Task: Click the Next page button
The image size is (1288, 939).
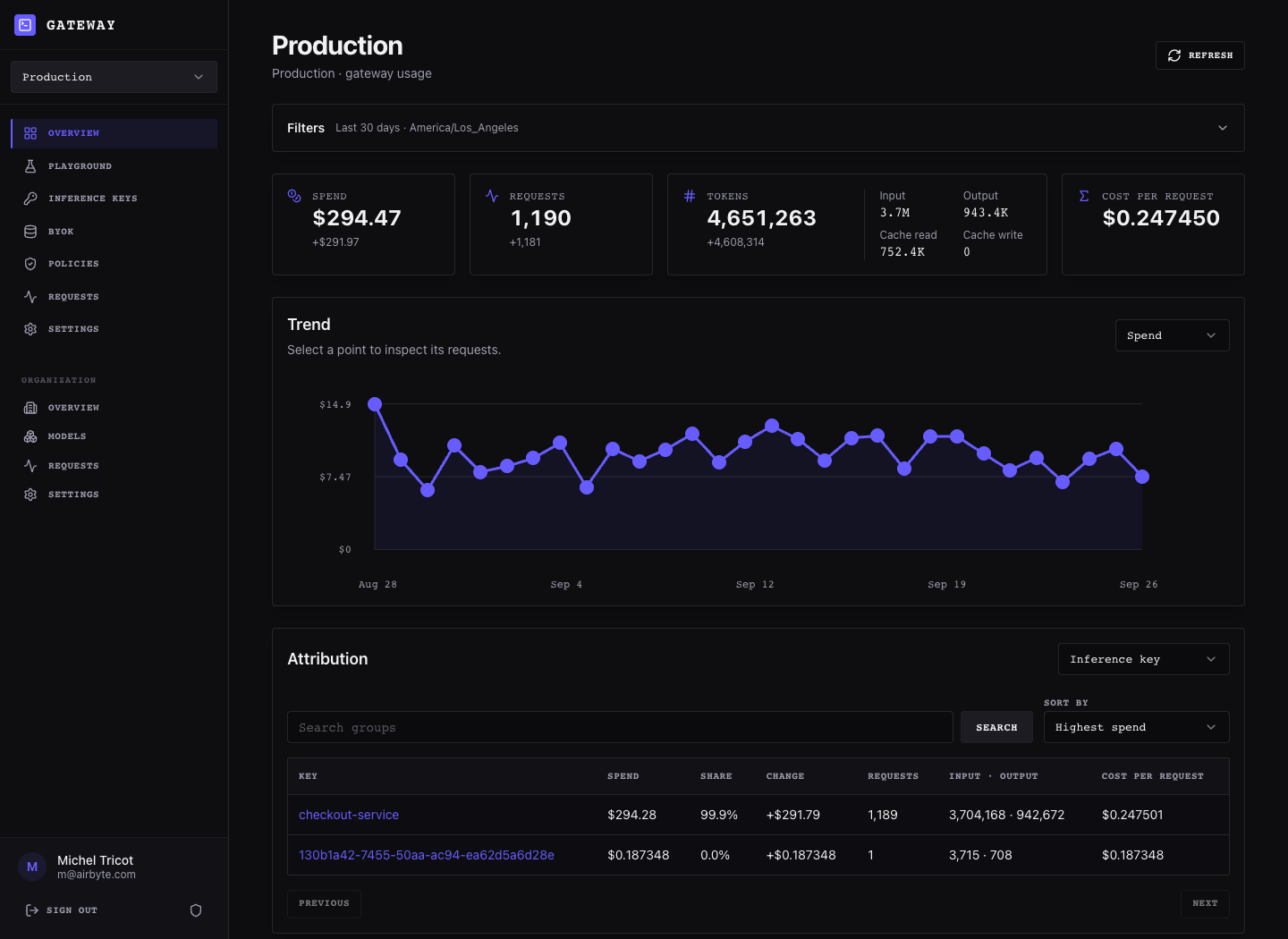Action: [x=1205, y=903]
